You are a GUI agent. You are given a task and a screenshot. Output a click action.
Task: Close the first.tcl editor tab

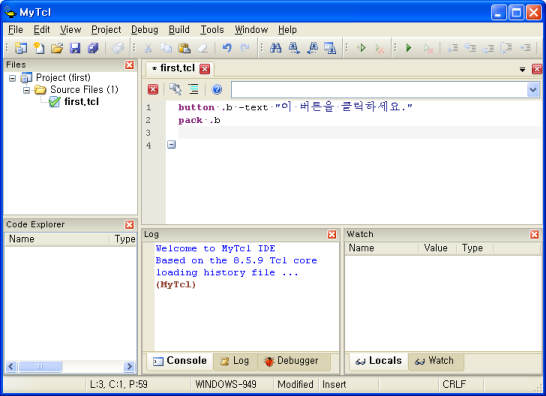[205, 69]
